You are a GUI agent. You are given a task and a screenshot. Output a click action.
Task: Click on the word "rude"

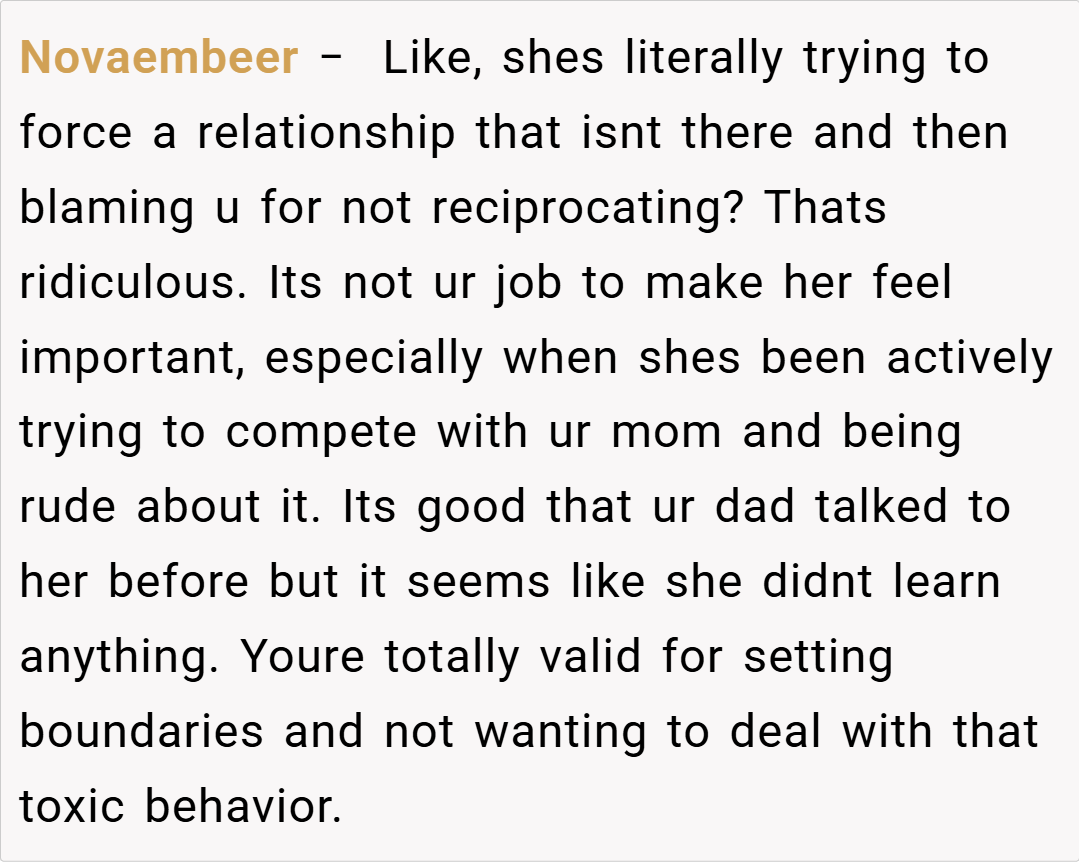68,507
